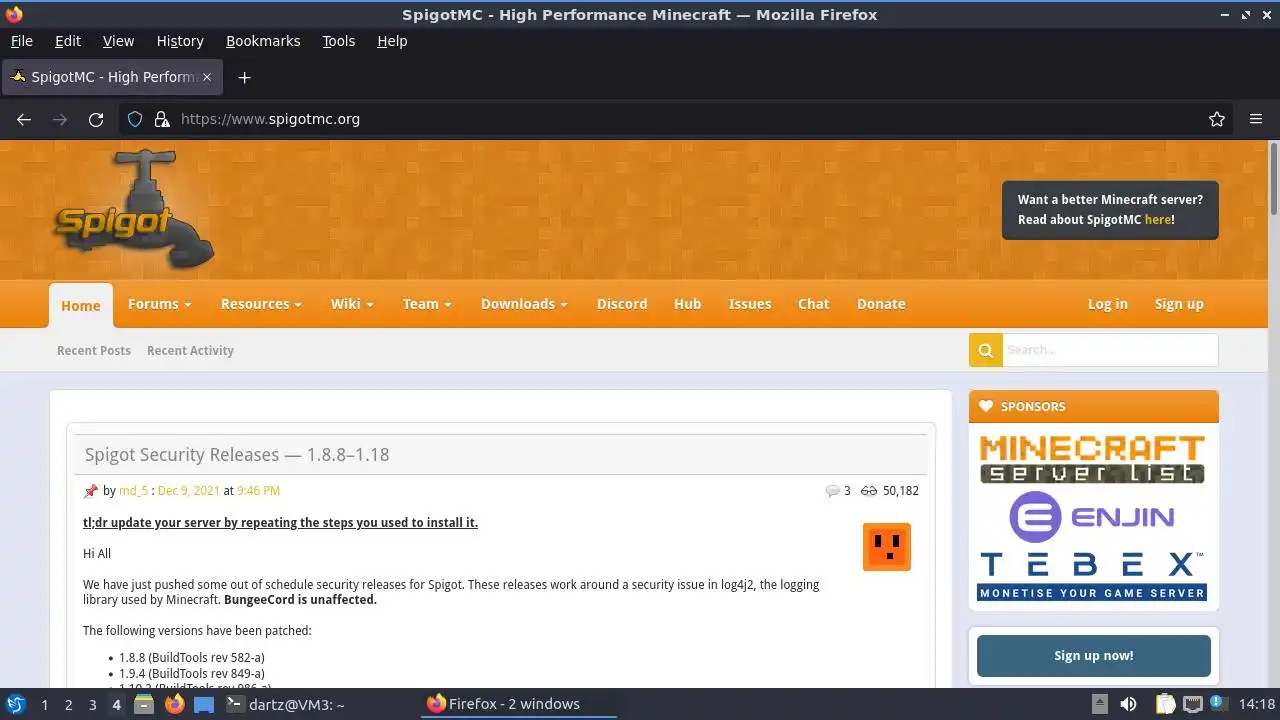Image resolution: width=1280 pixels, height=720 pixels.
Task: Open the tracking protection shield icon
Action: coord(135,119)
